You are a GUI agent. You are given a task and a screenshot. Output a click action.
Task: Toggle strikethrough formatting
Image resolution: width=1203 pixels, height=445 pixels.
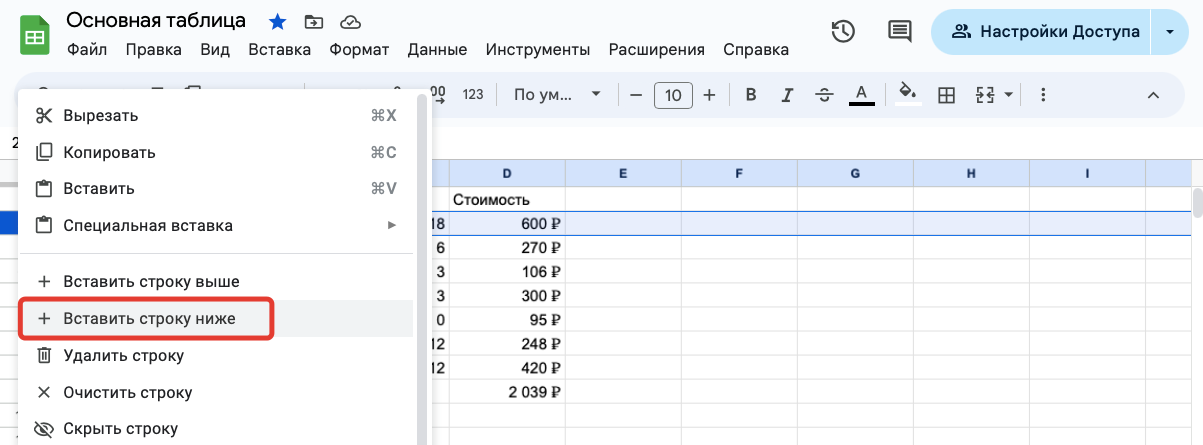[824, 95]
